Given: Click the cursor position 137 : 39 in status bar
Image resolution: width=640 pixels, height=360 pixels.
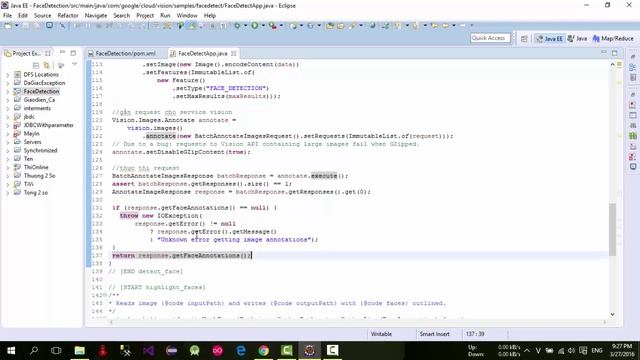Looking at the screenshot, I should click(x=475, y=334).
